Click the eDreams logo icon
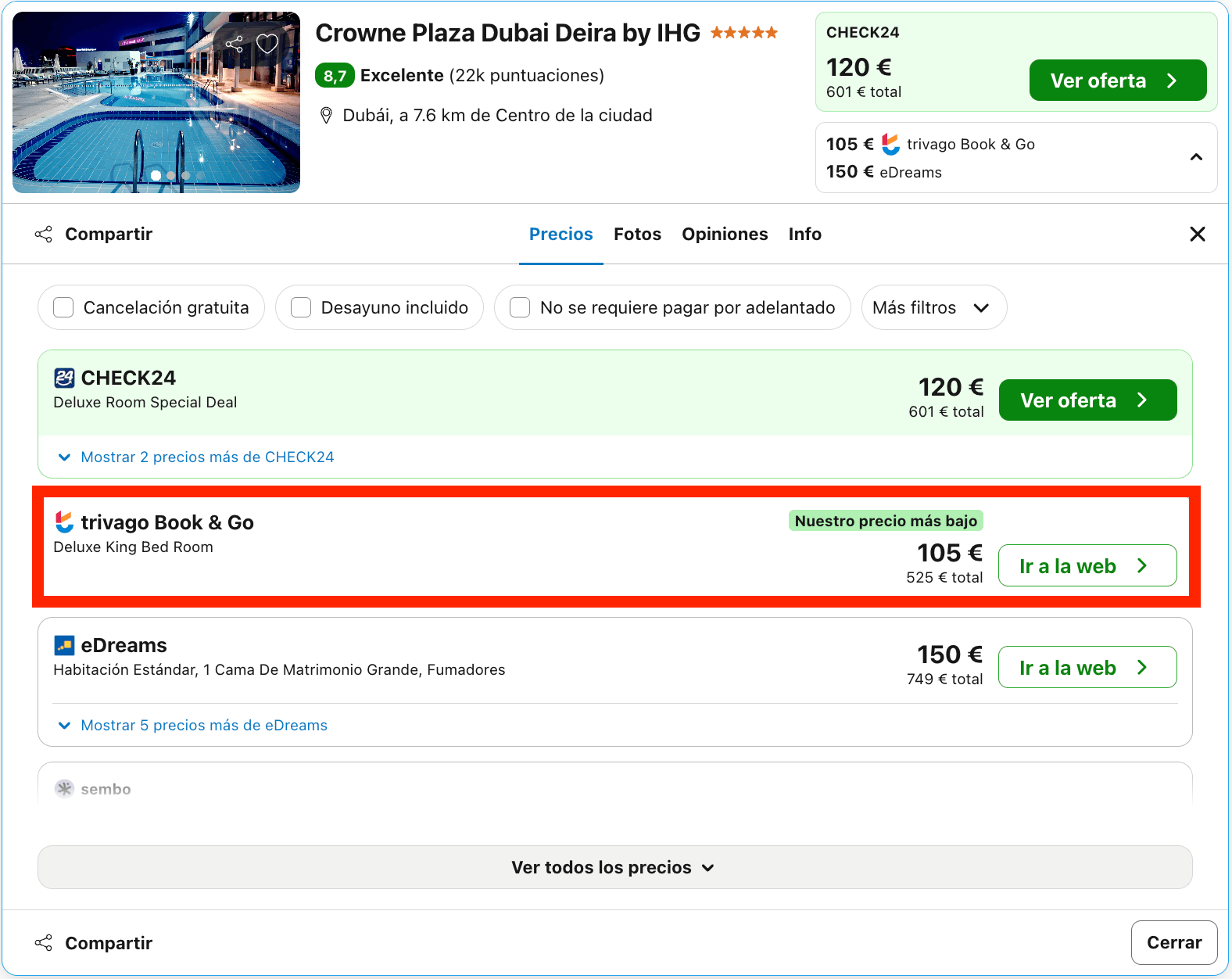 [x=64, y=645]
